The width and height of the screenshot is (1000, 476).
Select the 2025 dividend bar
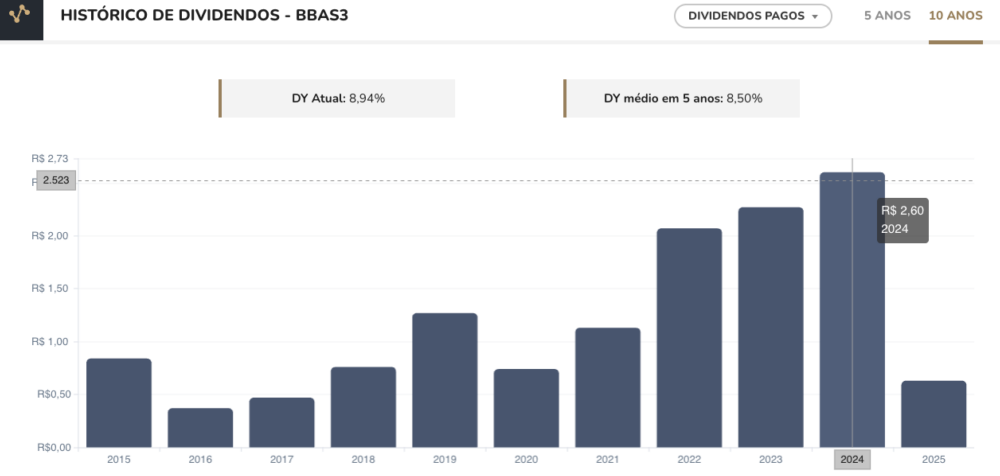click(934, 414)
